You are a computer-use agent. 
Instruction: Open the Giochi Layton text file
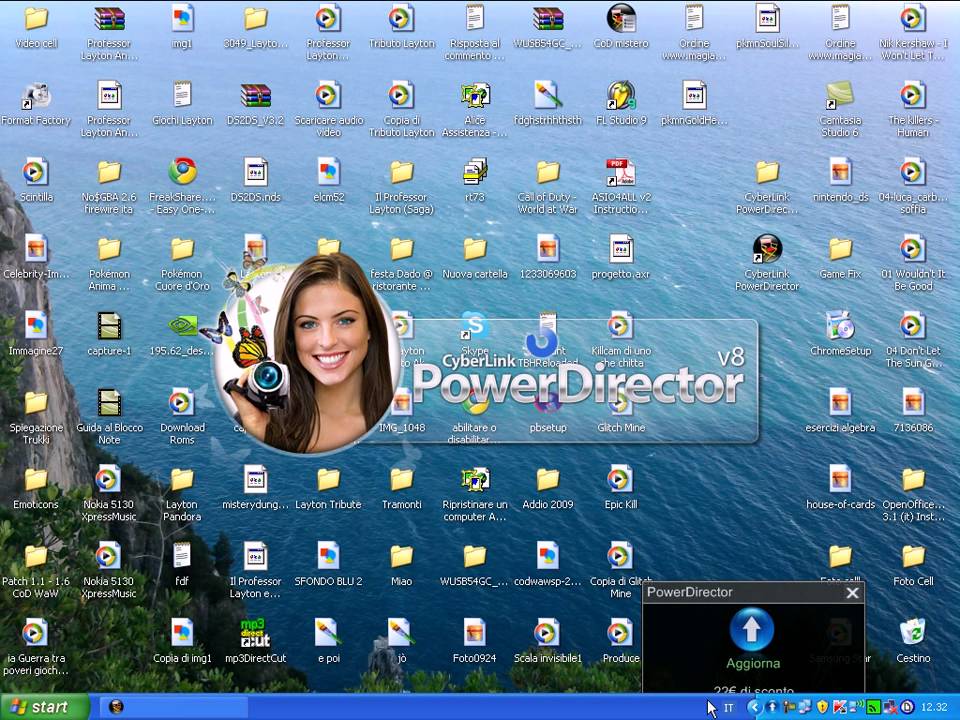[x=182, y=96]
